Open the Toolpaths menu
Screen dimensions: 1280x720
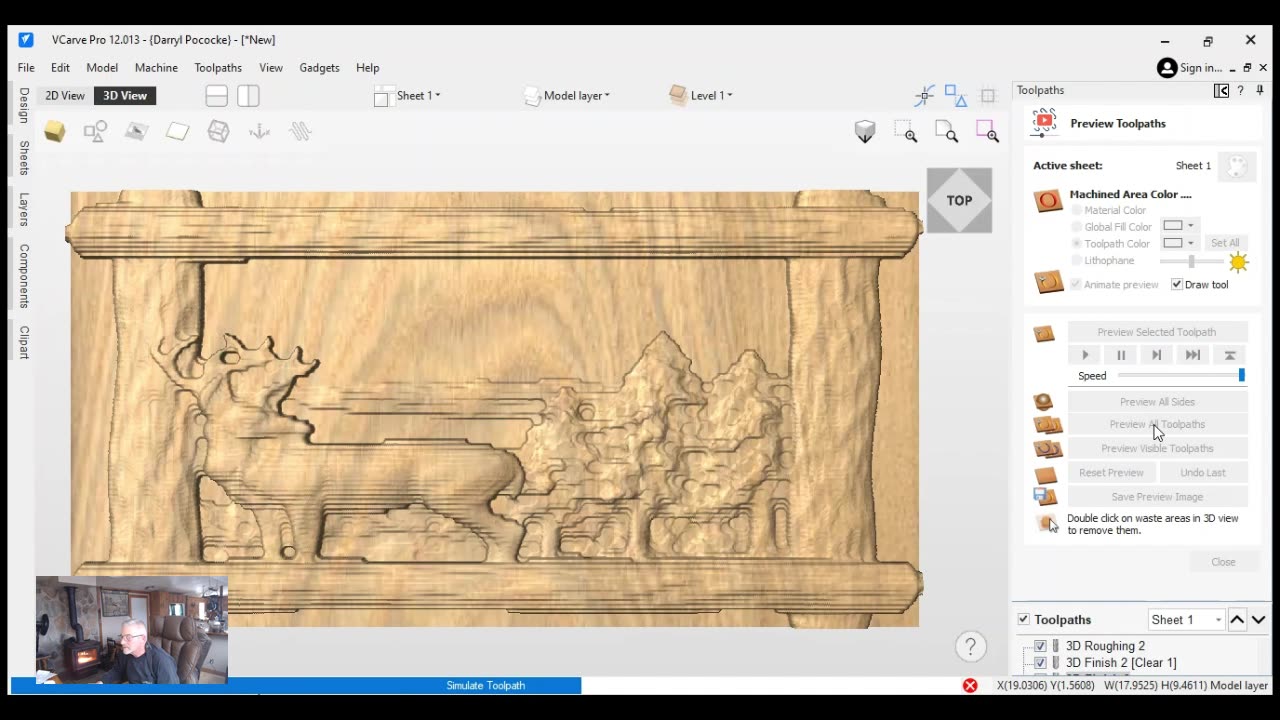pos(218,68)
